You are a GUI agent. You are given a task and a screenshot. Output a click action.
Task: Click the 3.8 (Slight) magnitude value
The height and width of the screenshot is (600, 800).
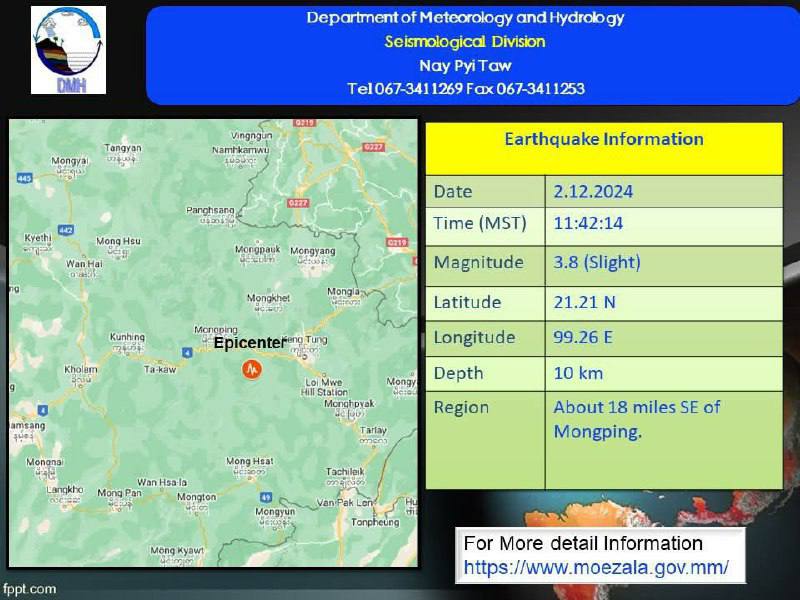coord(597,263)
